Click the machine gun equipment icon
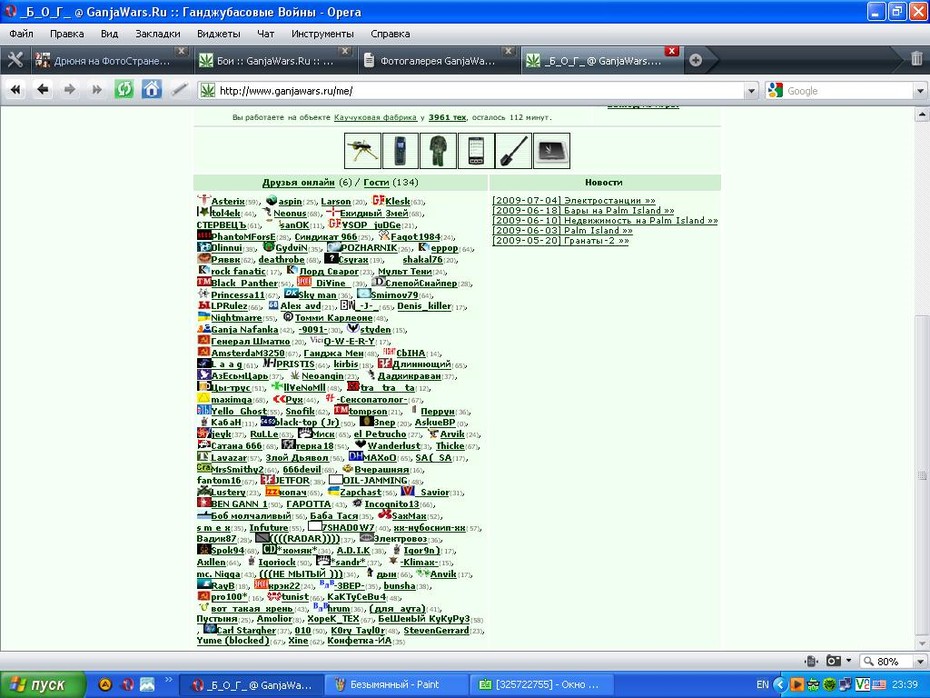The image size is (930, 698). (362, 151)
